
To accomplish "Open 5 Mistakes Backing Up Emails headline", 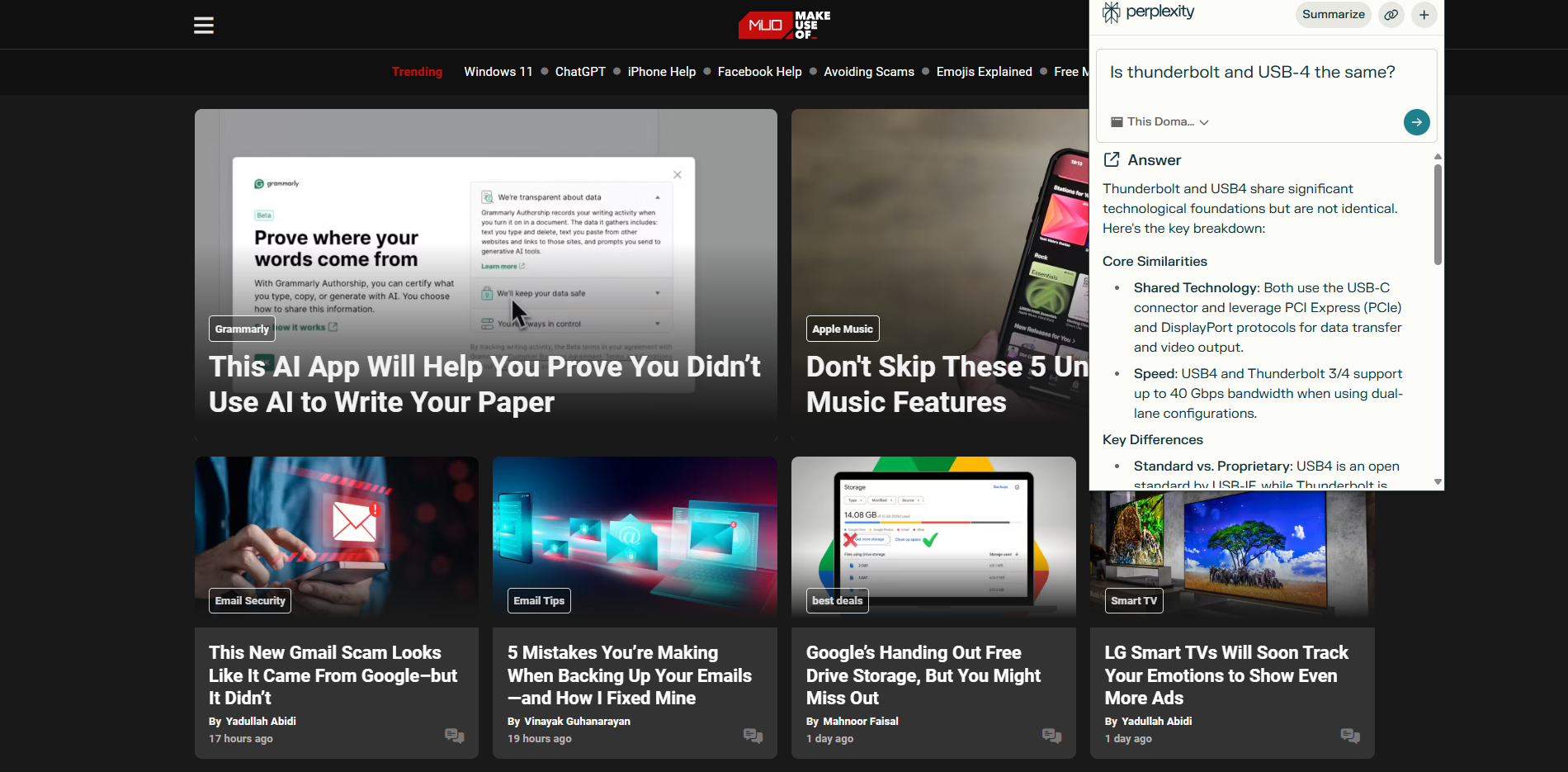I will coord(630,675).
